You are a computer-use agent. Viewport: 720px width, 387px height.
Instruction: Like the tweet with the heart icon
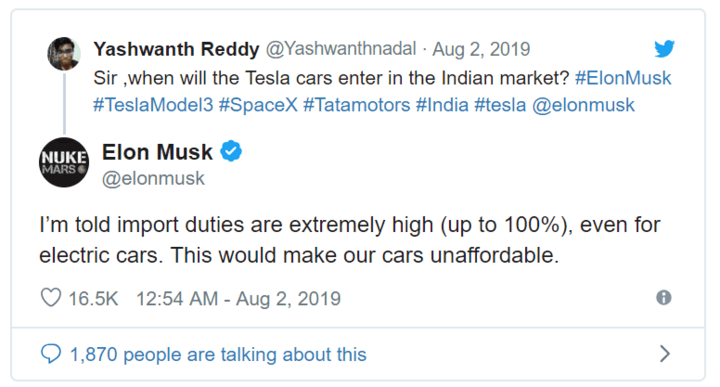click(x=51, y=297)
